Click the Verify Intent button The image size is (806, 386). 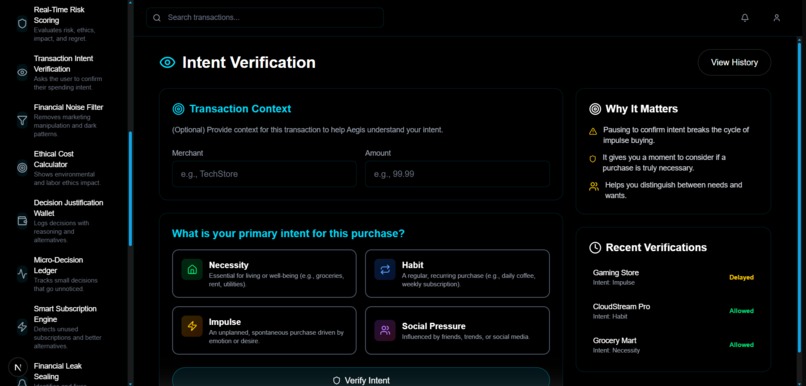click(x=361, y=377)
